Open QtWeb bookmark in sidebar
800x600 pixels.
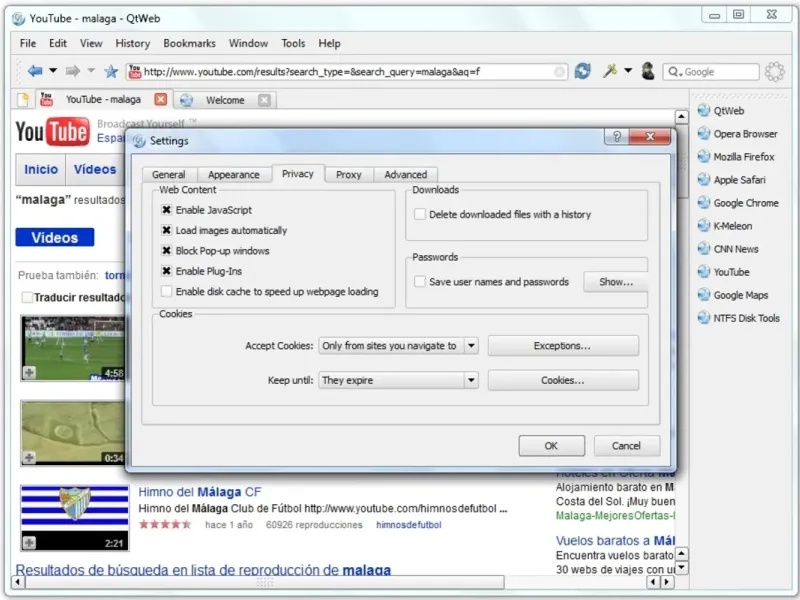pos(721,111)
